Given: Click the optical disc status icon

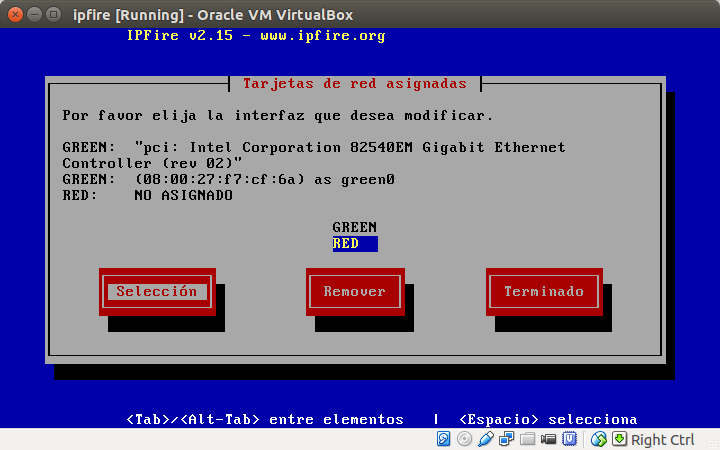Looking at the screenshot, I should point(464,439).
